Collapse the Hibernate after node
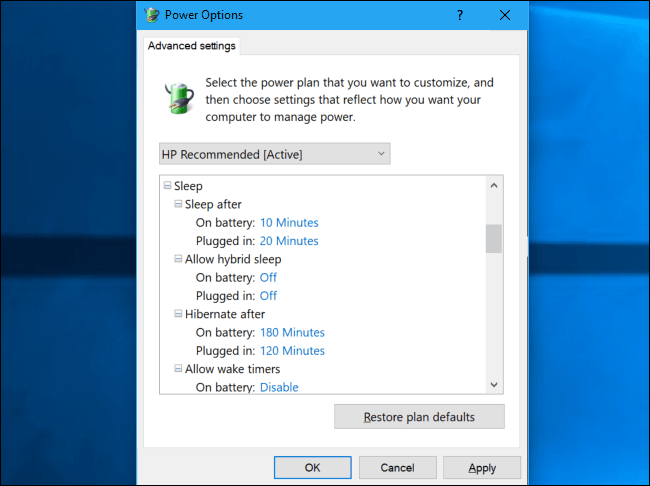650x486 pixels. tap(178, 313)
